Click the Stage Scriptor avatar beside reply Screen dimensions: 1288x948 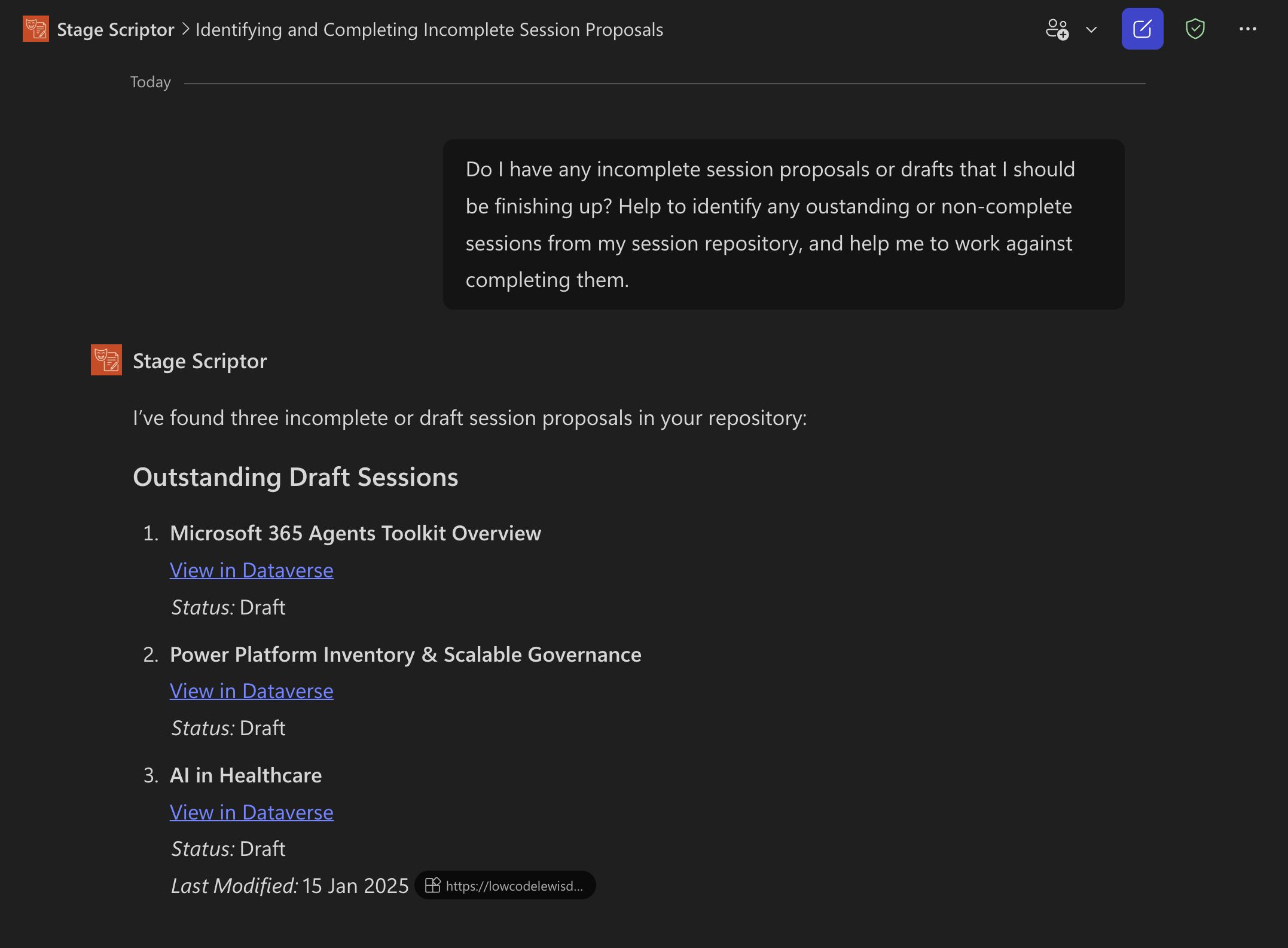[x=106, y=360]
